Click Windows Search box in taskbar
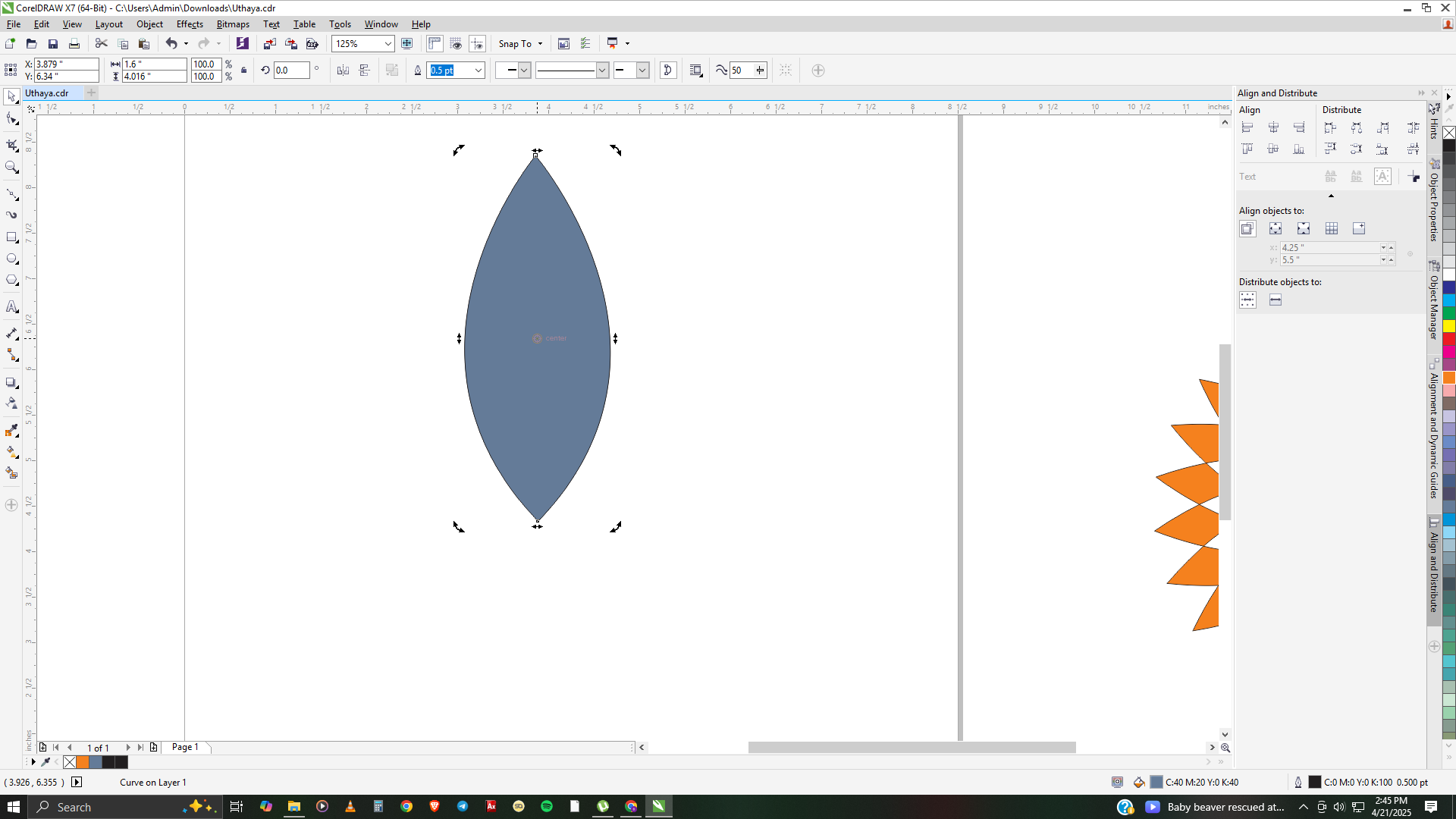 (106, 807)
